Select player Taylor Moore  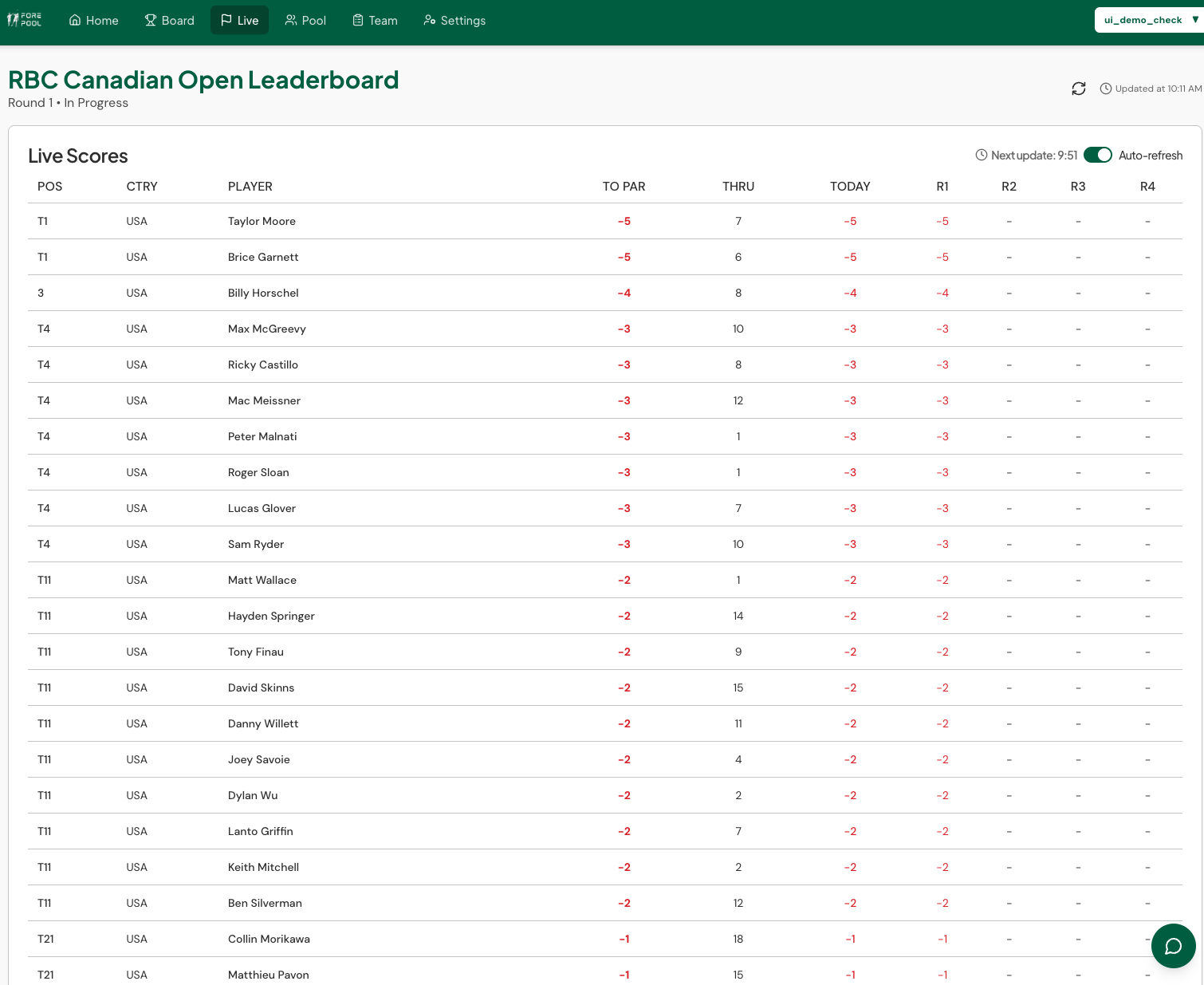[262, 221]
